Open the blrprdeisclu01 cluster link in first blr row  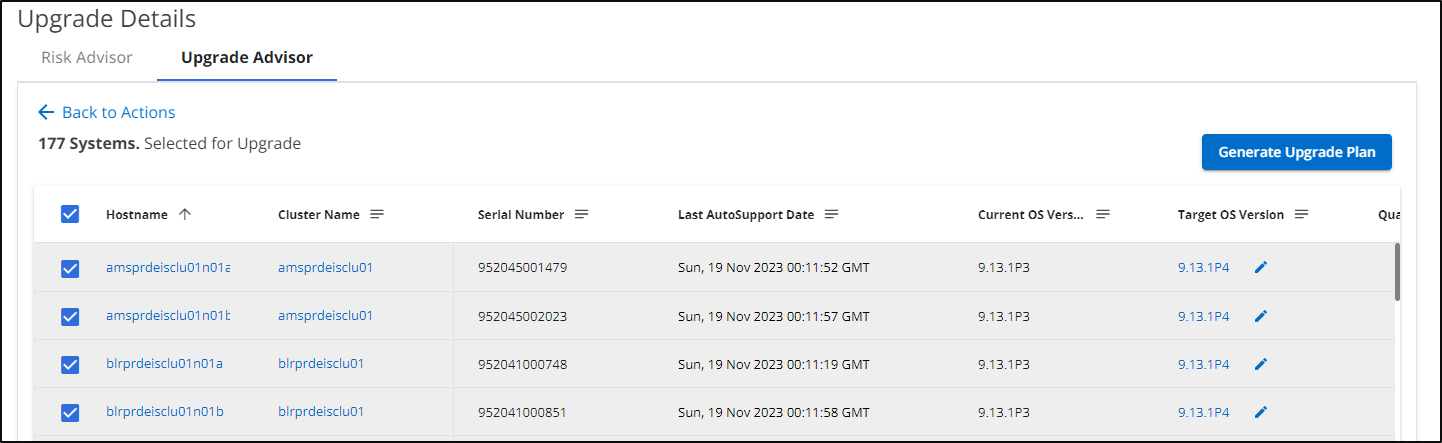[x=321, y=364]
